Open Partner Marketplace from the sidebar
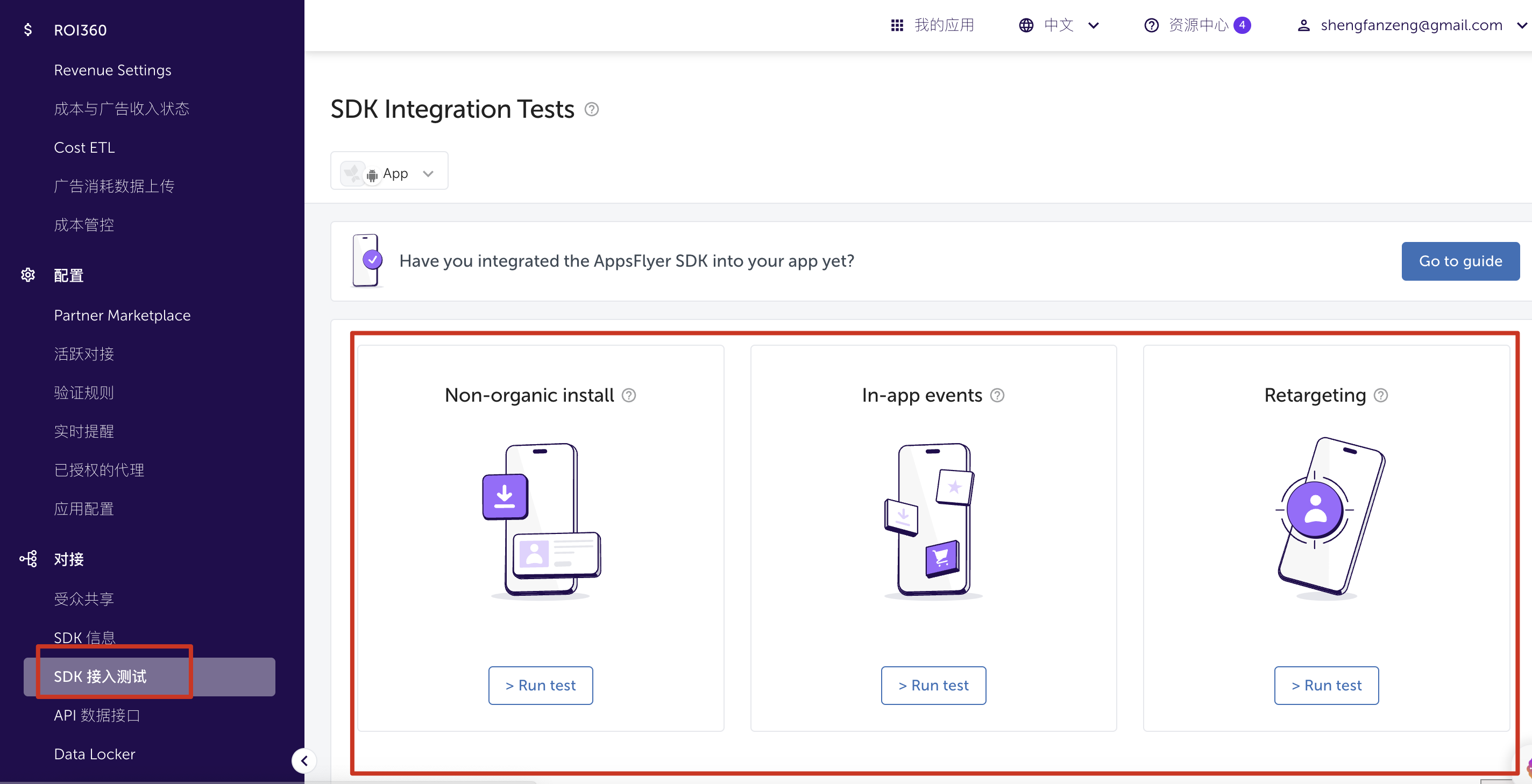This screenshot has height=784, width=1532. [x=122, y=316]
